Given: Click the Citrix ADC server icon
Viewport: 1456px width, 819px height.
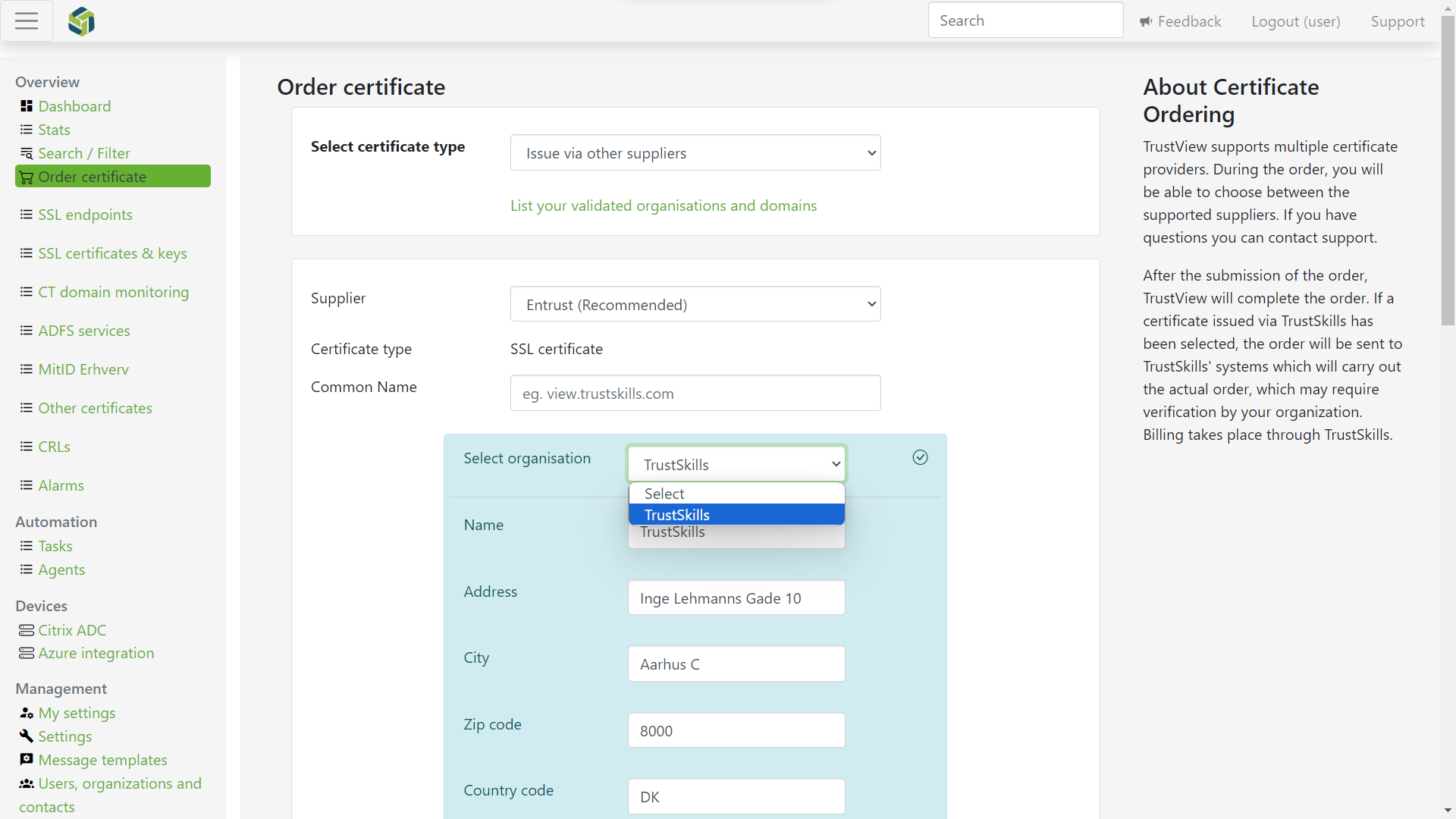Looking at the screenshot, I should pyautogui.click(x=27, y=630).
